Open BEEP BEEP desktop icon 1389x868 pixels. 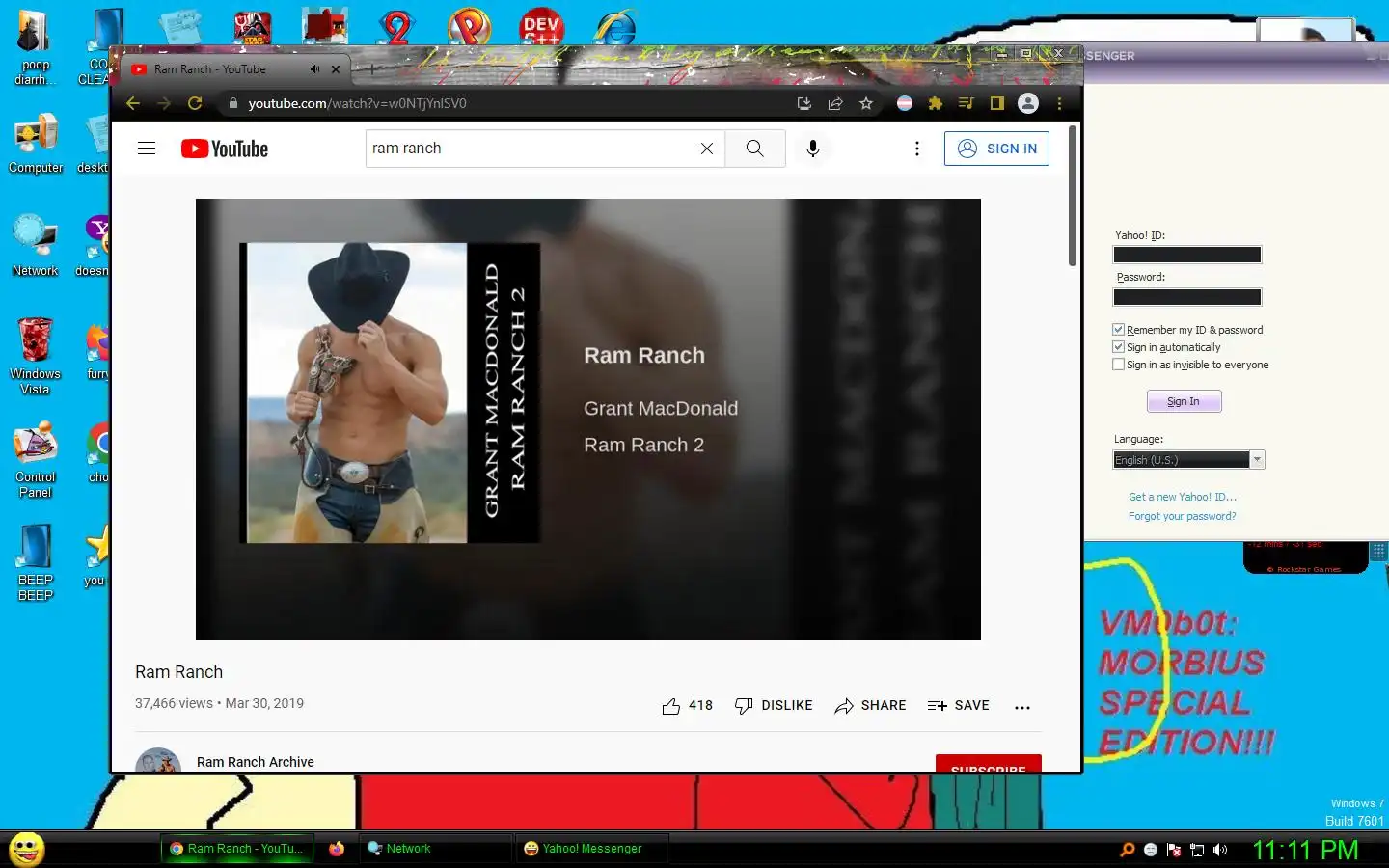click(x=36, y=563)
